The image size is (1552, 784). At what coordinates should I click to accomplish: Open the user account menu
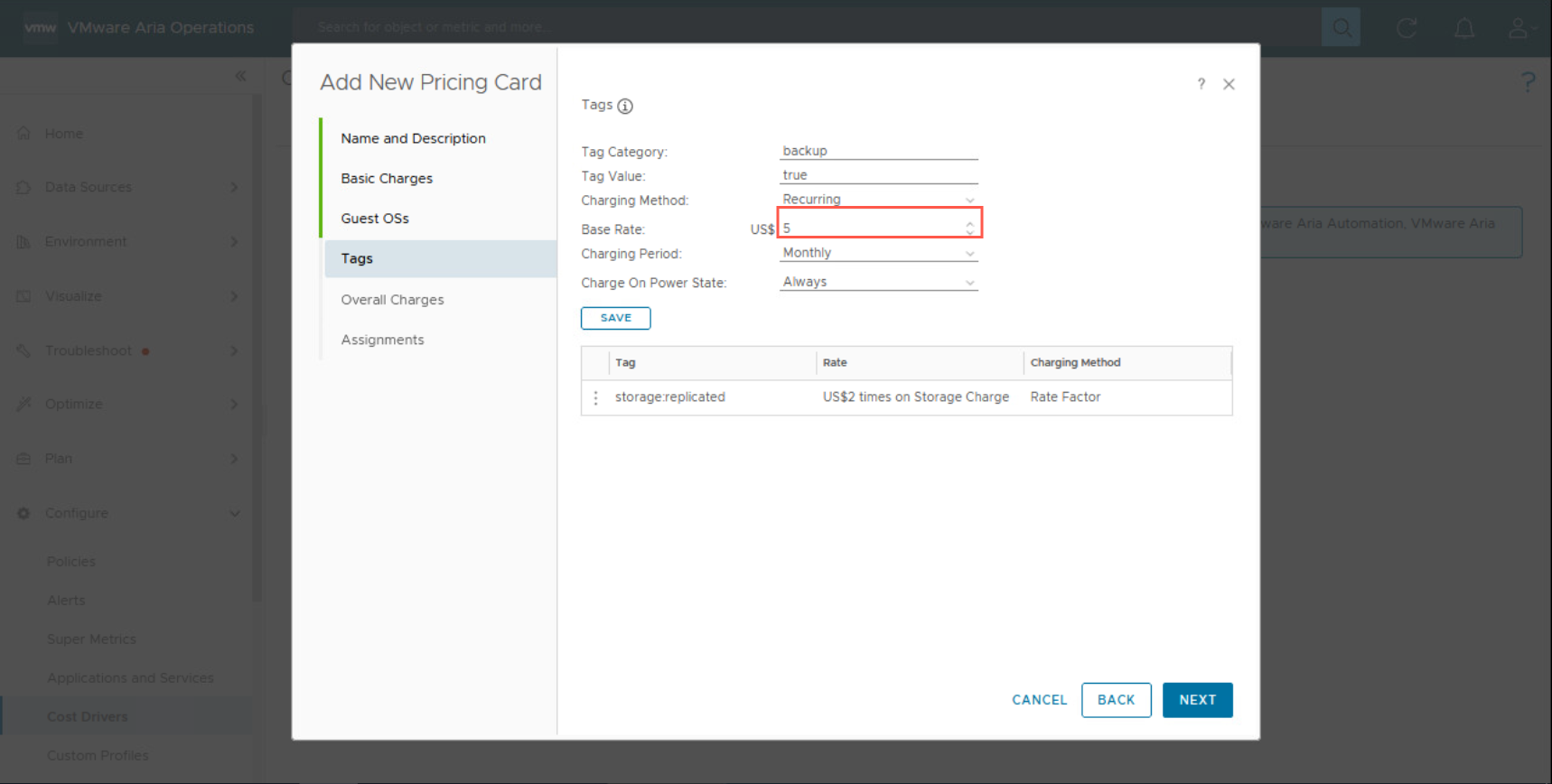[1519, 28]
